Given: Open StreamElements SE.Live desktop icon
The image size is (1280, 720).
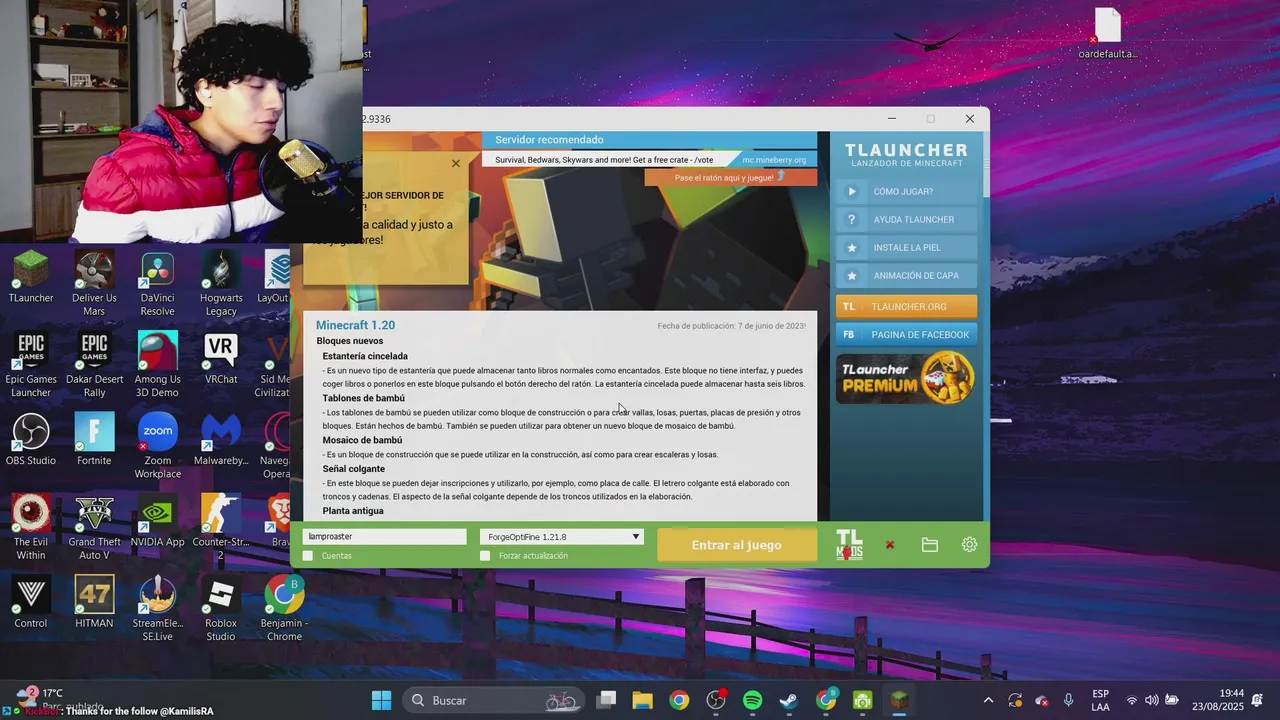Looking at the screenshot, I should (x=157, y=608).
